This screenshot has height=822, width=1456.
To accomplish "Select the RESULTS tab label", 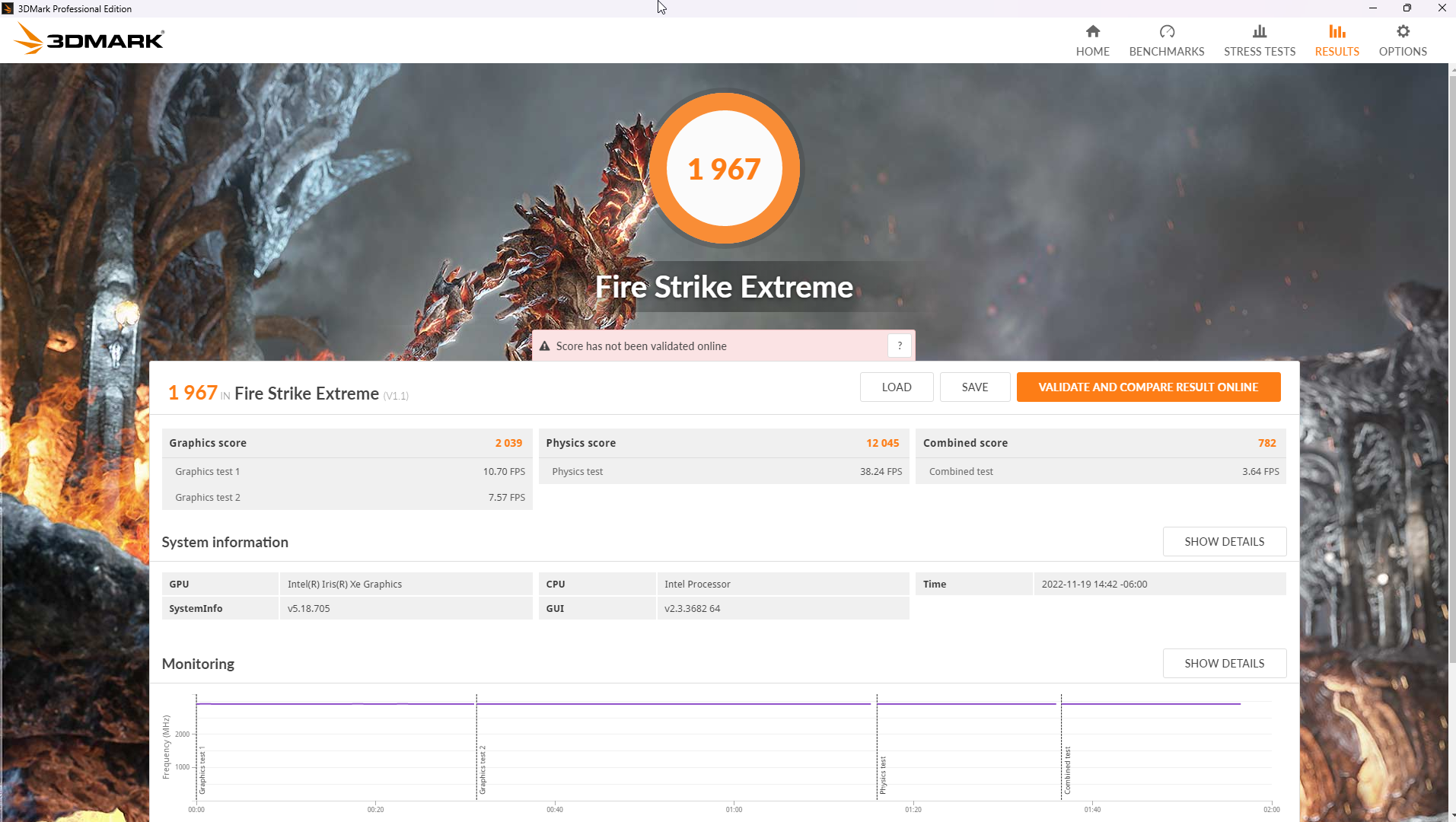I will [1337, 52].
